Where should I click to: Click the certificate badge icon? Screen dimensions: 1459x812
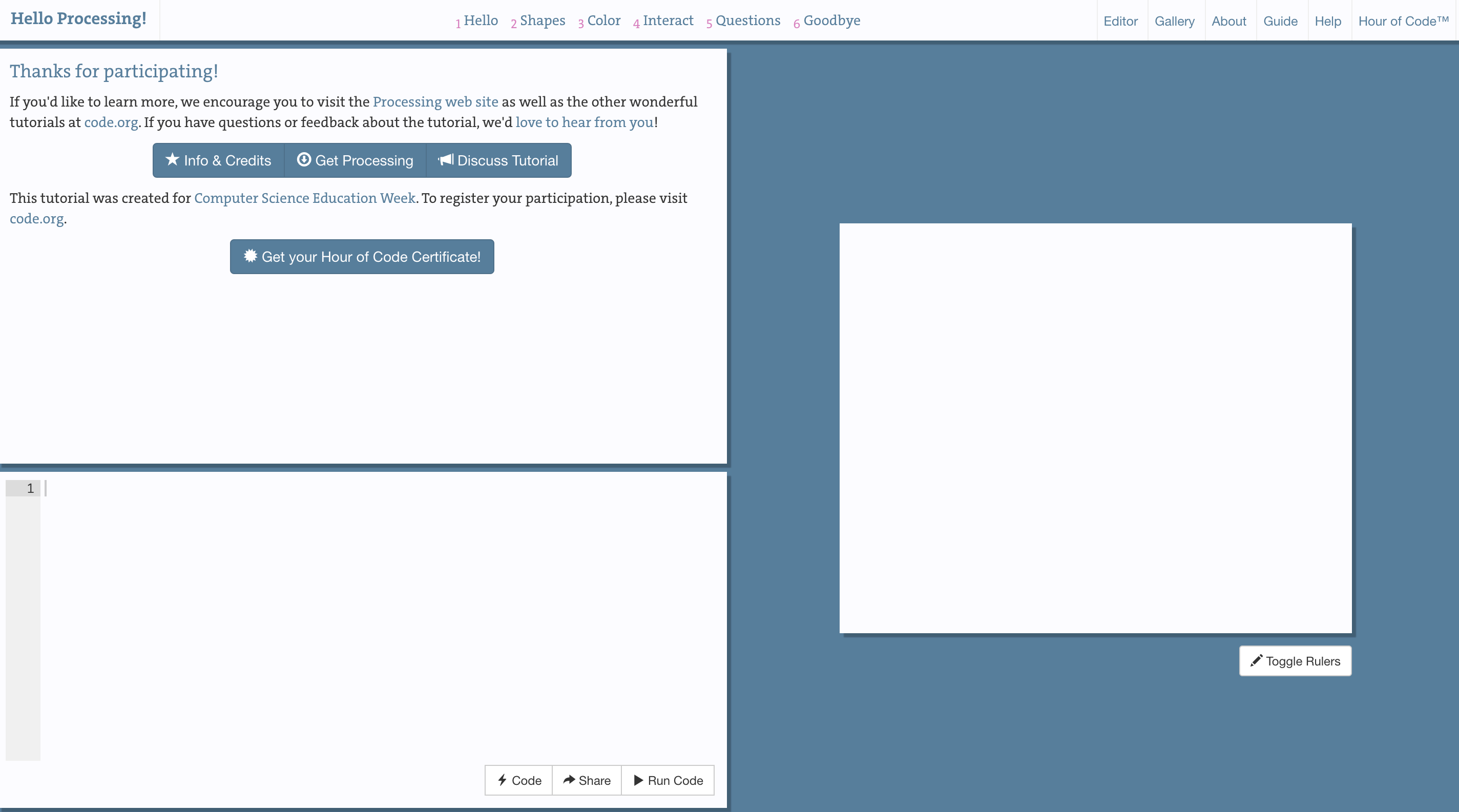click(x=251, y=256)
